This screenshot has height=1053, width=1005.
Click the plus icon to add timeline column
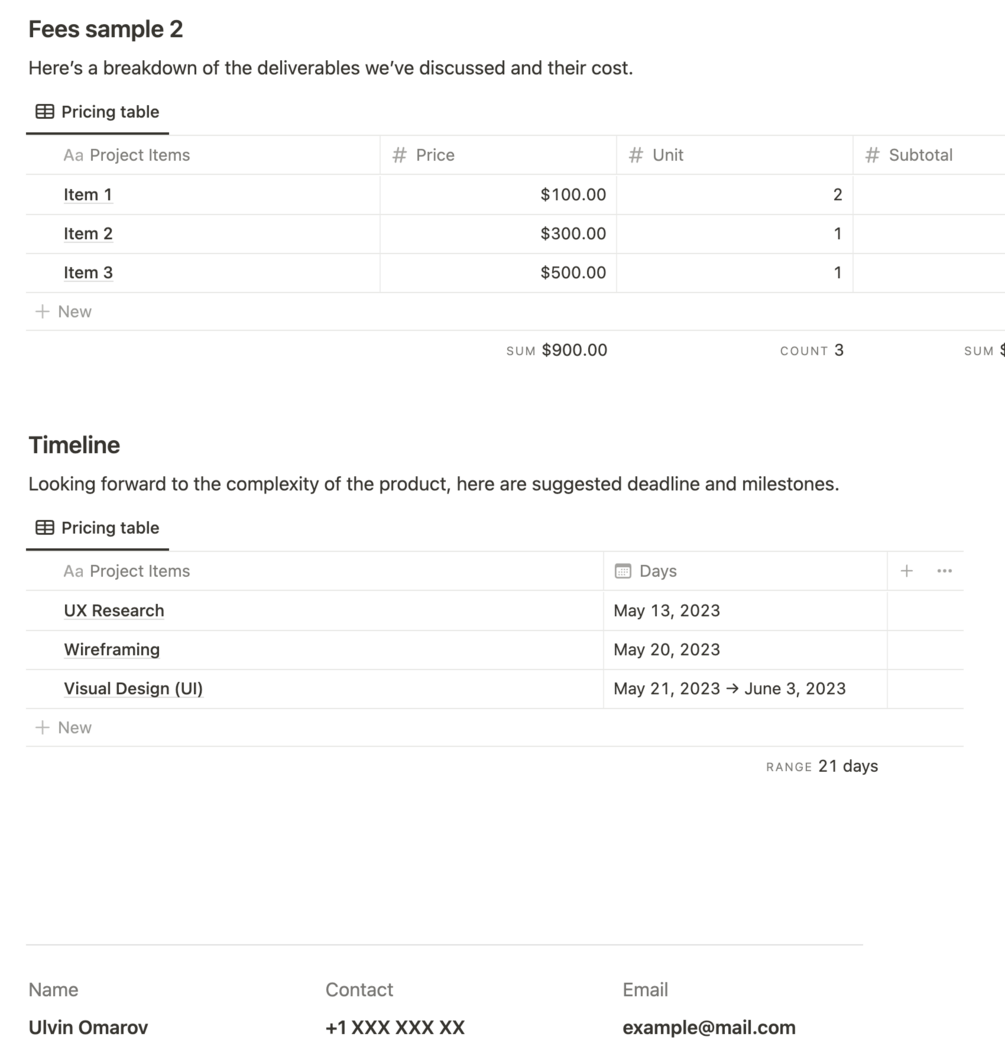(x=906, y=571)
